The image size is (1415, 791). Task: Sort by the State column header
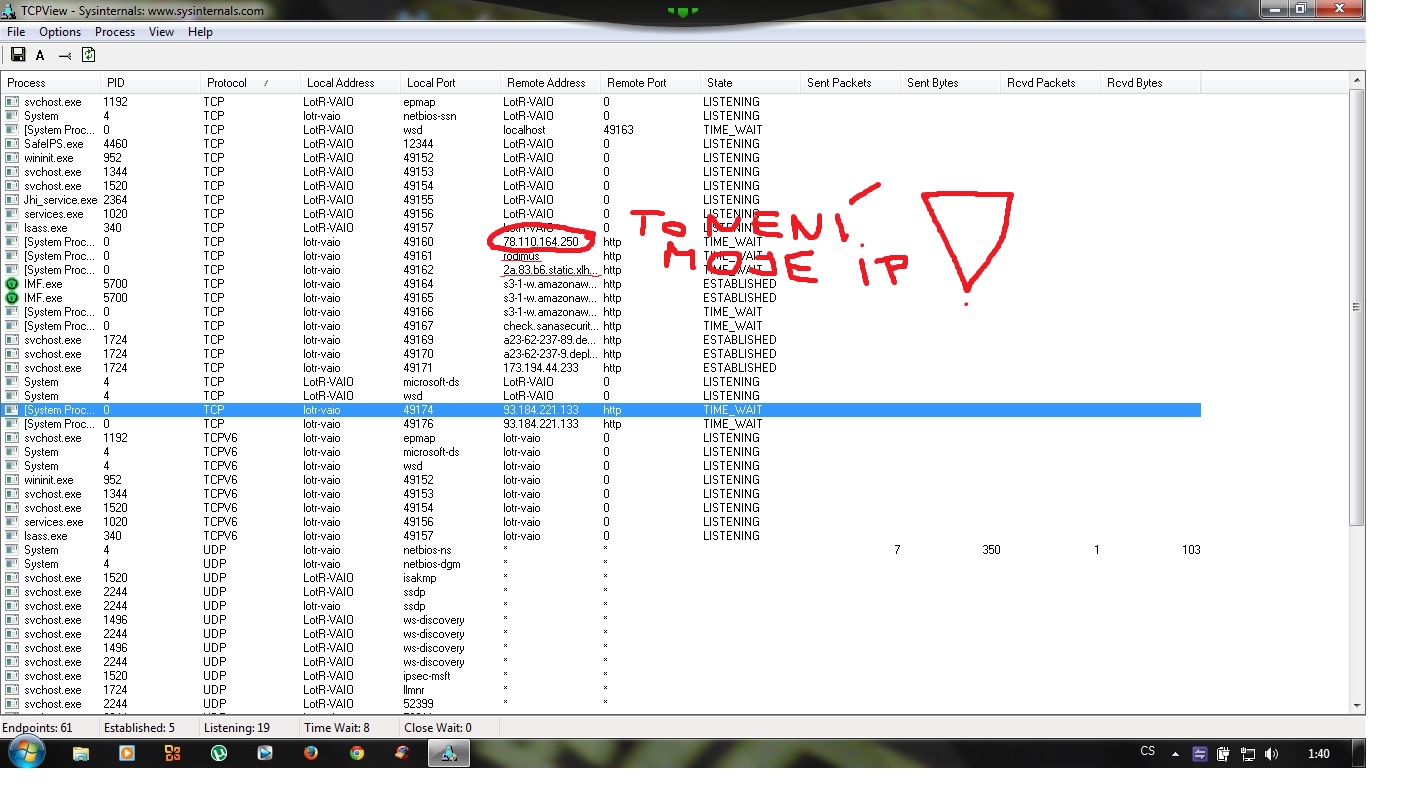tap(750, 83)
